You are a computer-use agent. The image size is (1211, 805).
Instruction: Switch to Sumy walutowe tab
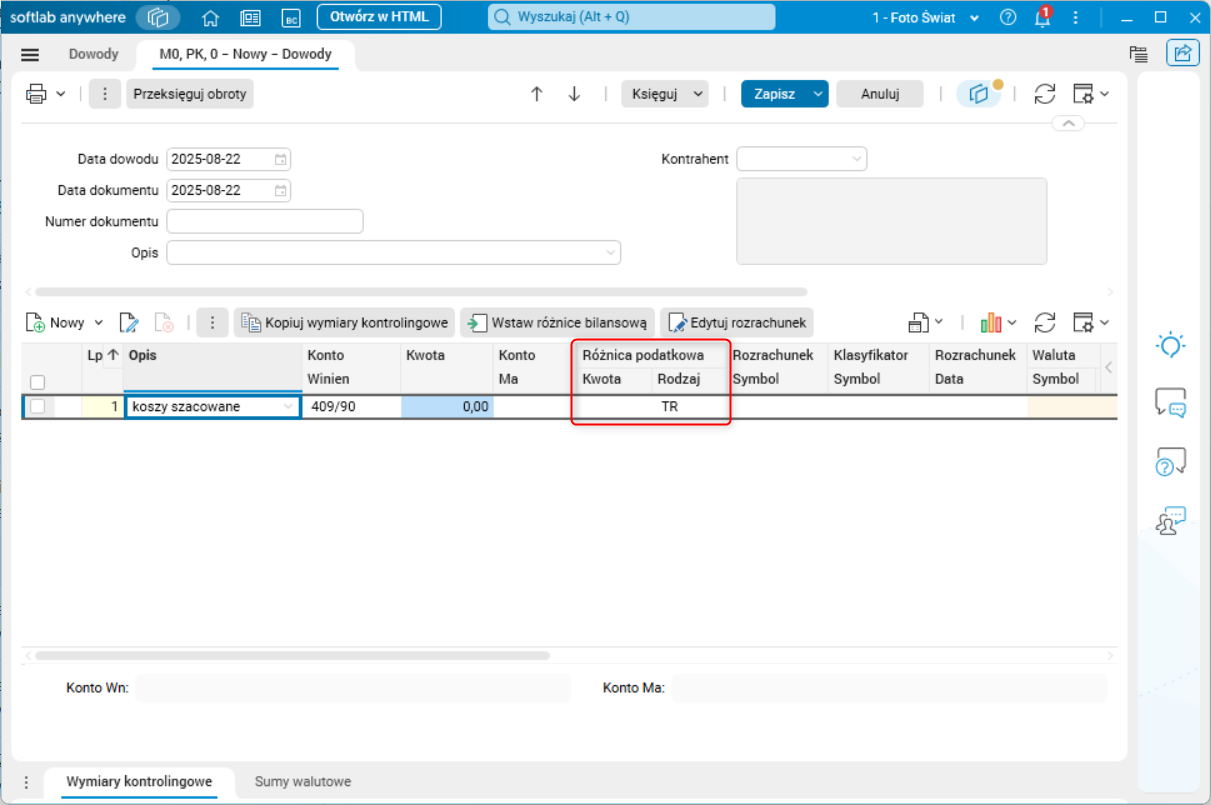303,781
